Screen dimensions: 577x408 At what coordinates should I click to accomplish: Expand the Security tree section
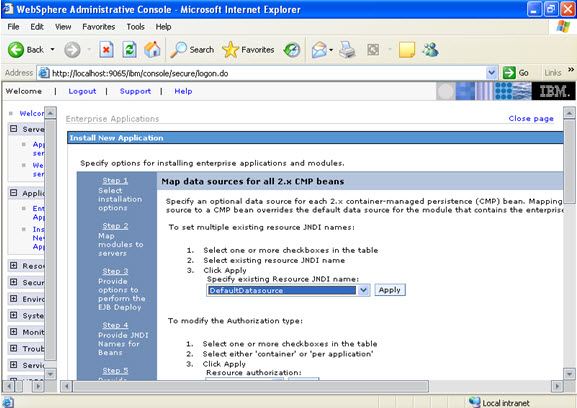pos(14,282)
